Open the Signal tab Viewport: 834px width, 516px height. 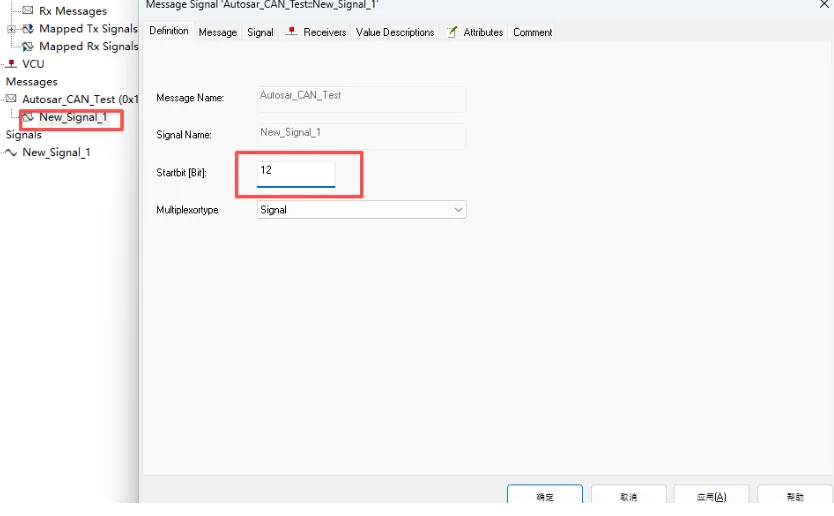click(x=260, y=32)
